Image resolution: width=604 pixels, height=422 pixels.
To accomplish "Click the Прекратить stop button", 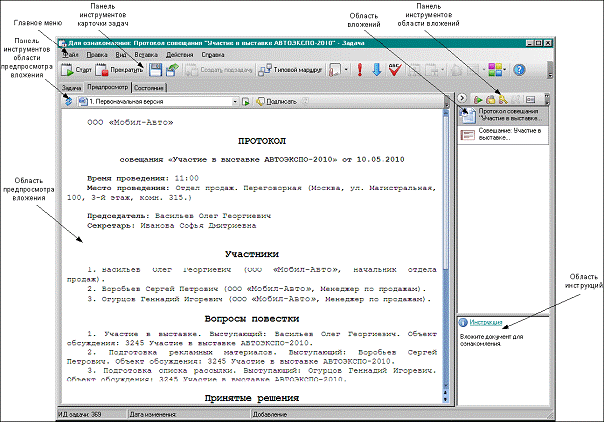I will [119, 70].
